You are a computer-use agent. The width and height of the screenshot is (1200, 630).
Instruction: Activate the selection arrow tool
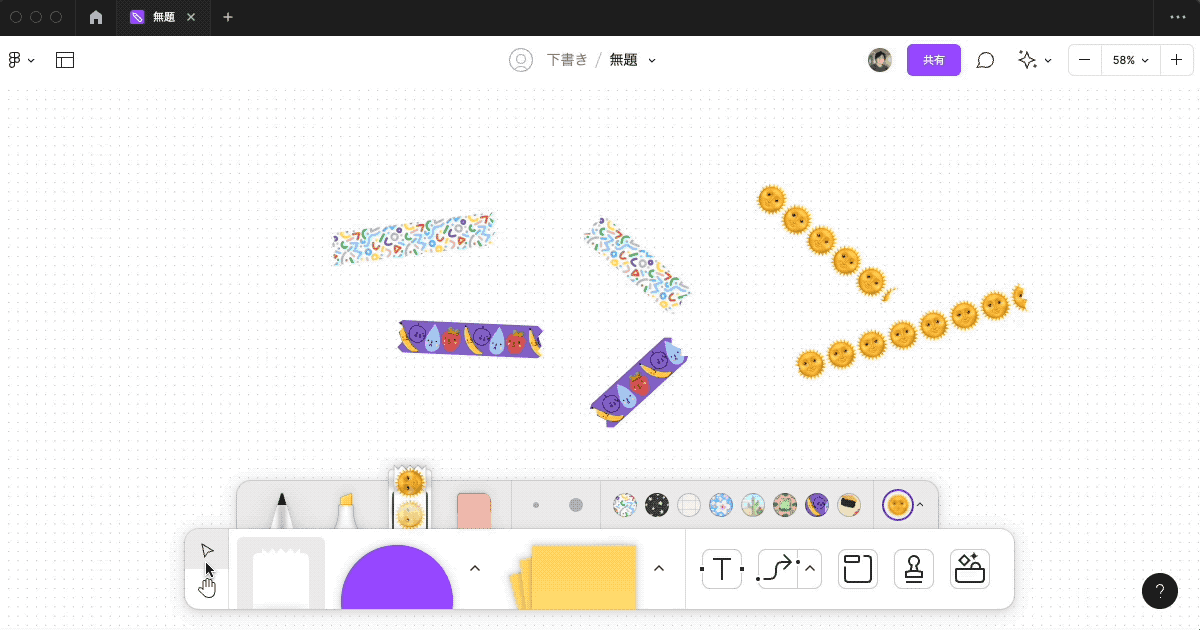(207, 549)
